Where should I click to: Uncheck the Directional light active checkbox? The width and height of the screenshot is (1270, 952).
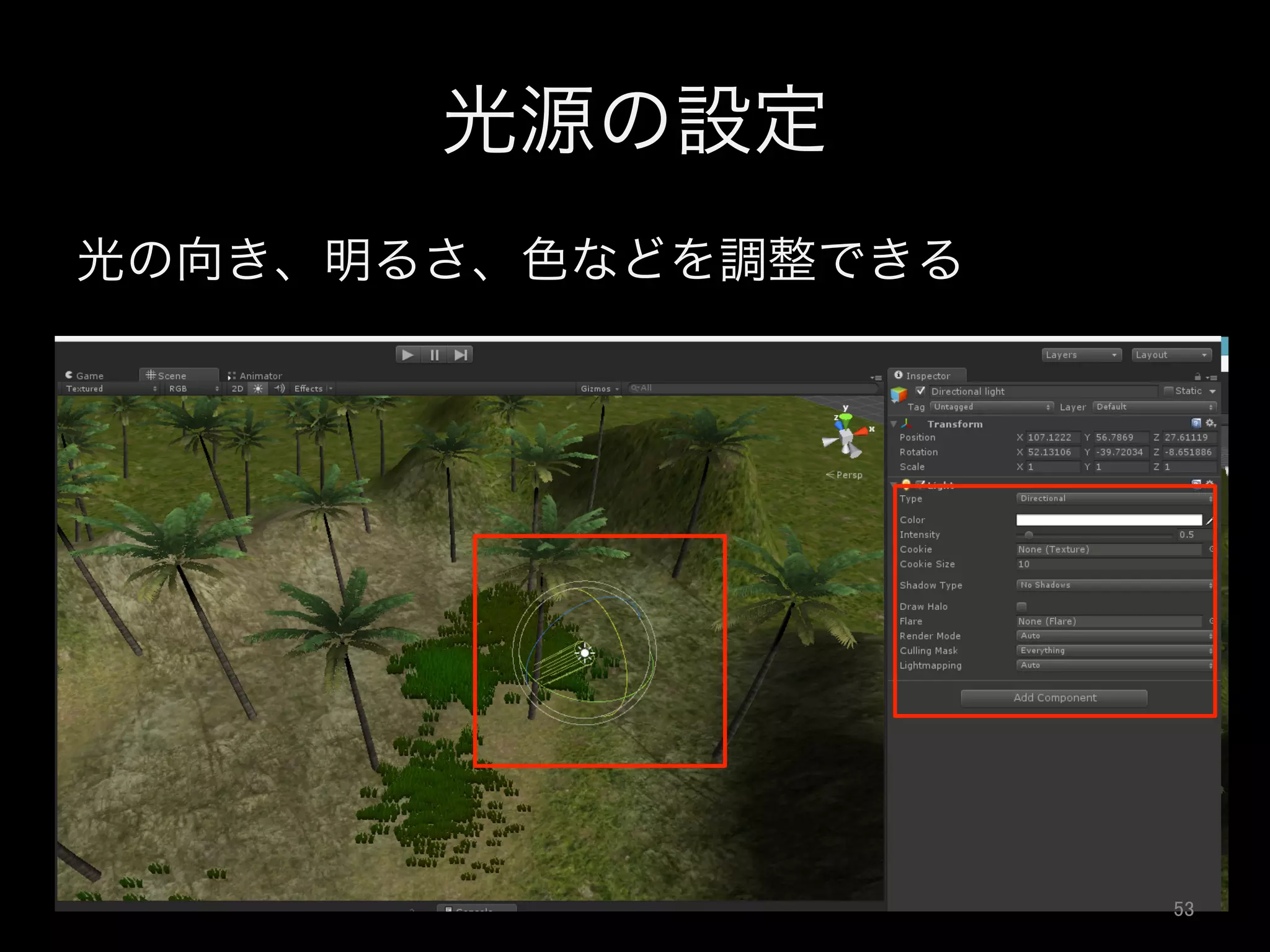pyautogui.click(x=920, y=391)
